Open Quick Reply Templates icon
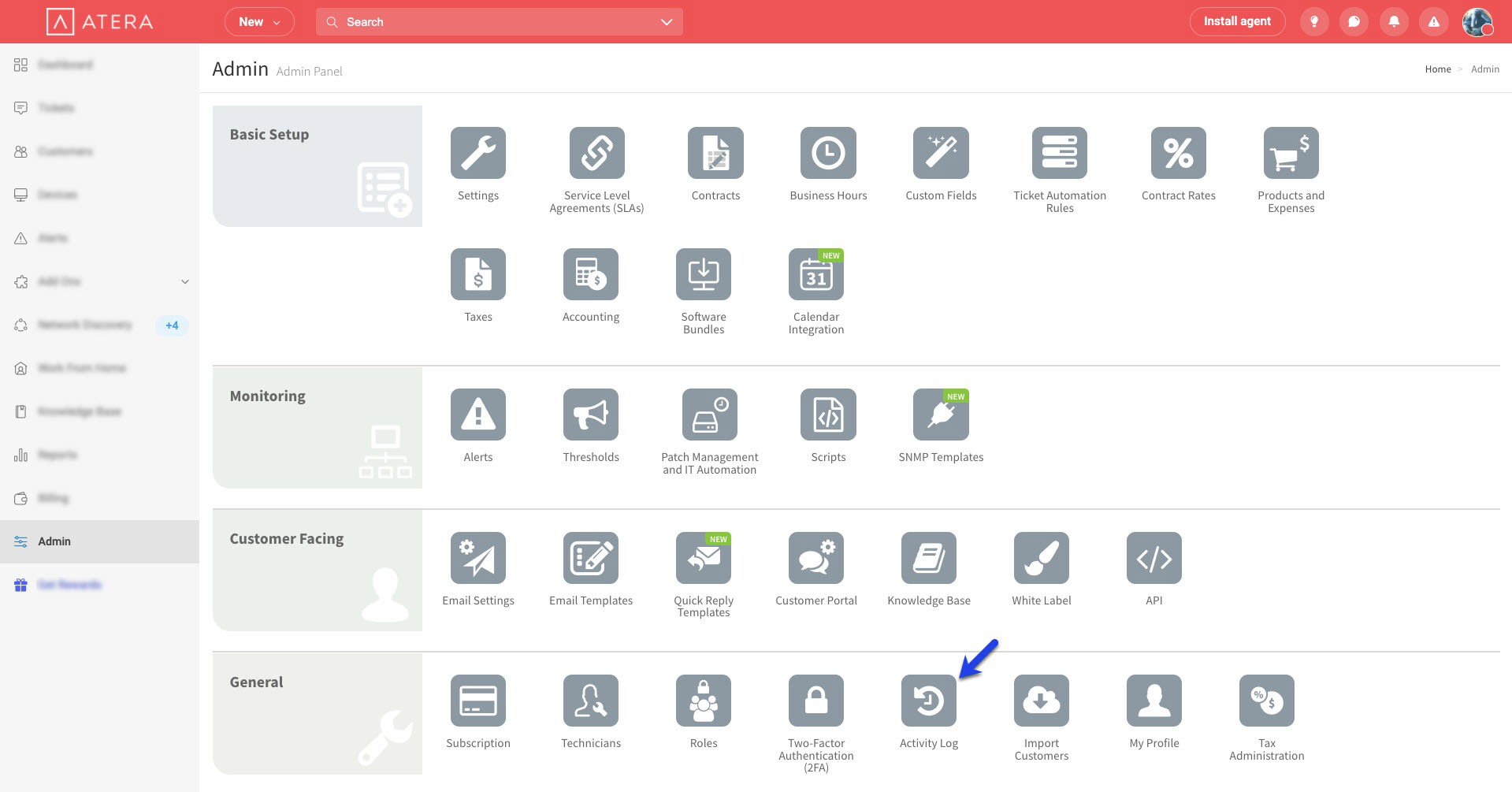The image size is (1512, 792). (704, 558)
